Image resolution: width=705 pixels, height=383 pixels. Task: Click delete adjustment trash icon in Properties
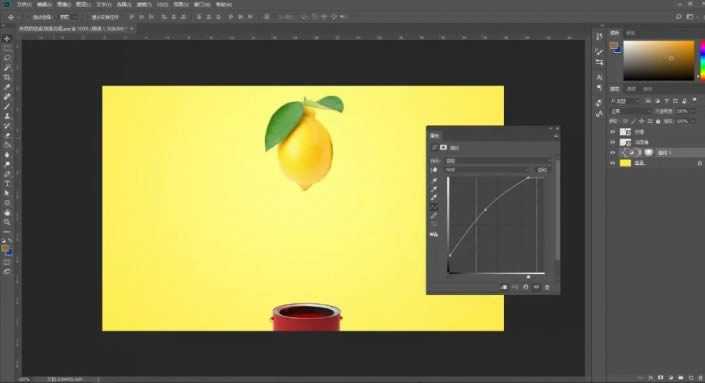coord(547,287)
